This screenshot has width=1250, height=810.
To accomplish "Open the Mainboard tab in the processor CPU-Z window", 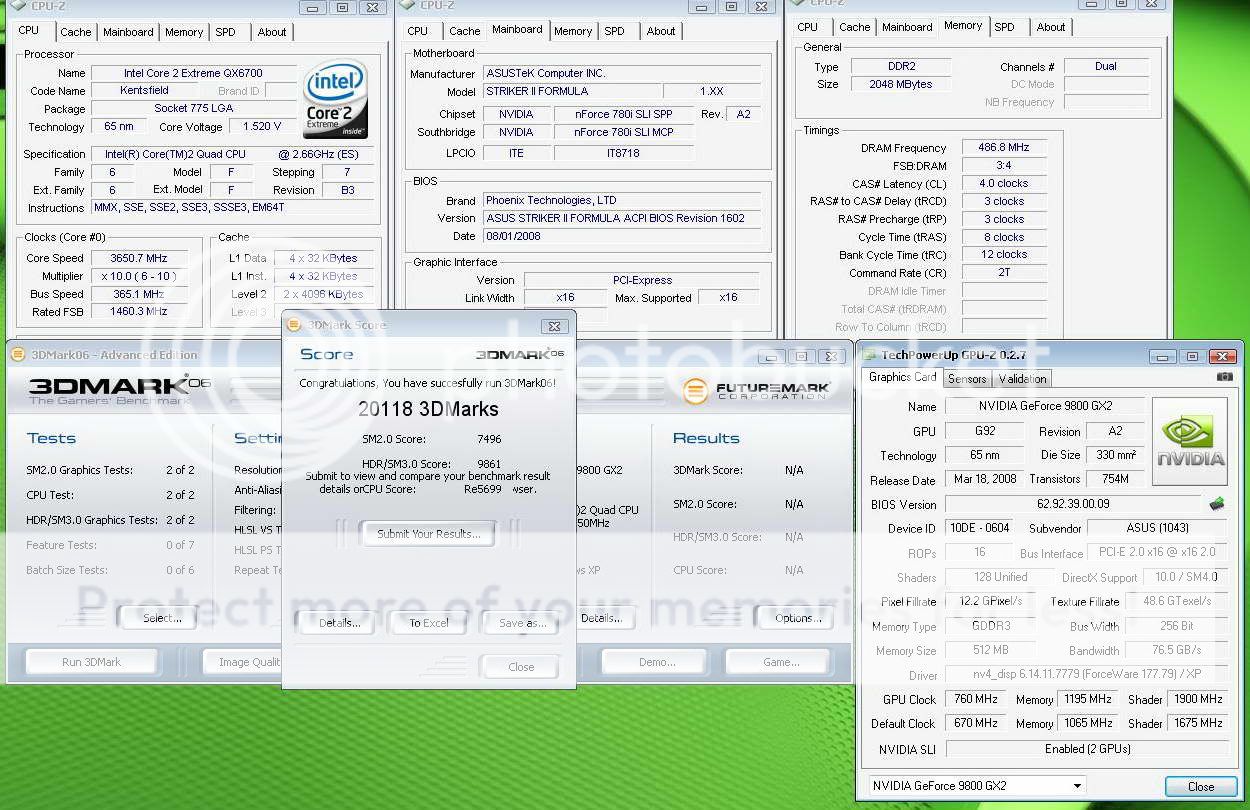I will 129,32.
